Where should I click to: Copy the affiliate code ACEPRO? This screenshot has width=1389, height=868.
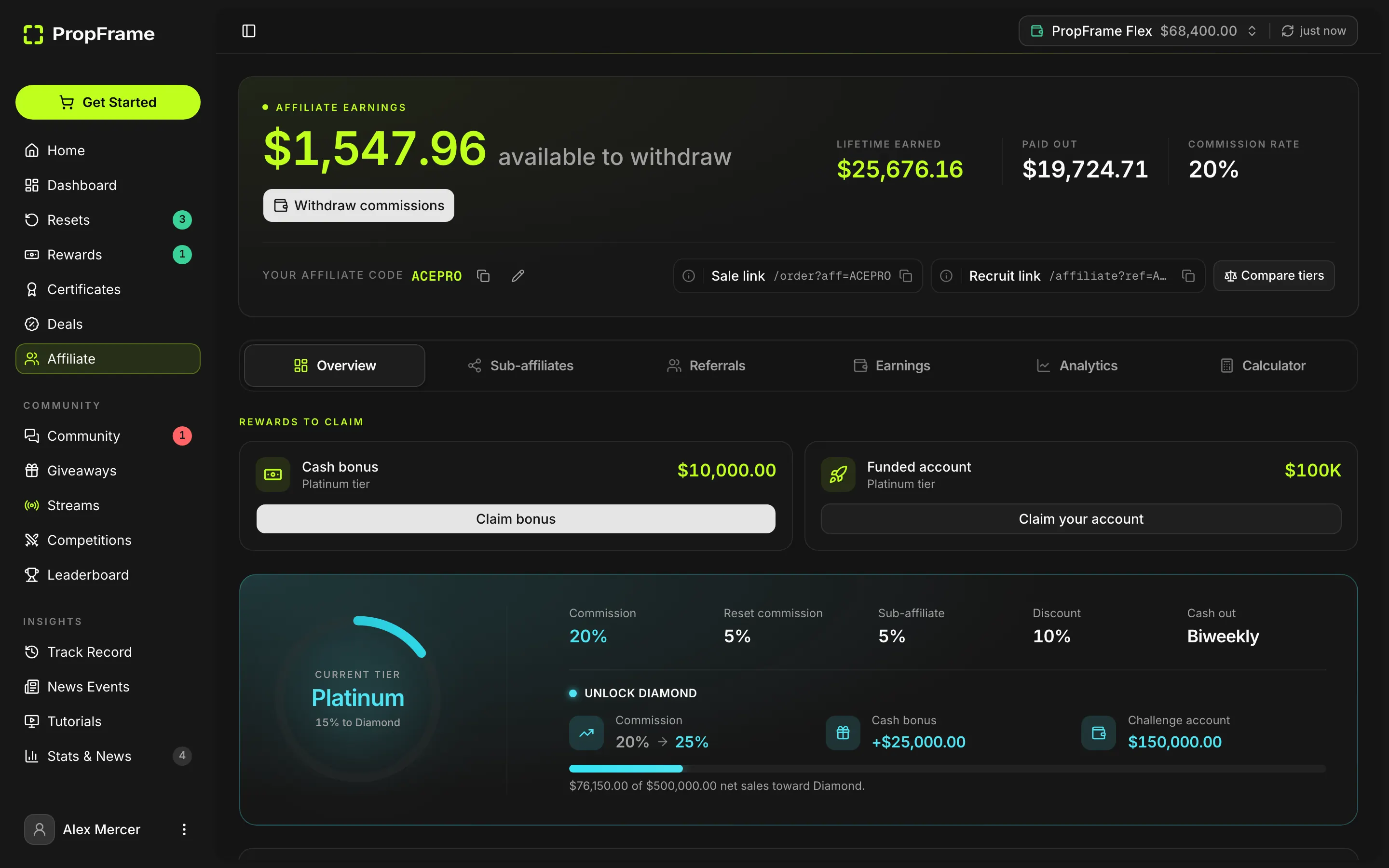483,276
